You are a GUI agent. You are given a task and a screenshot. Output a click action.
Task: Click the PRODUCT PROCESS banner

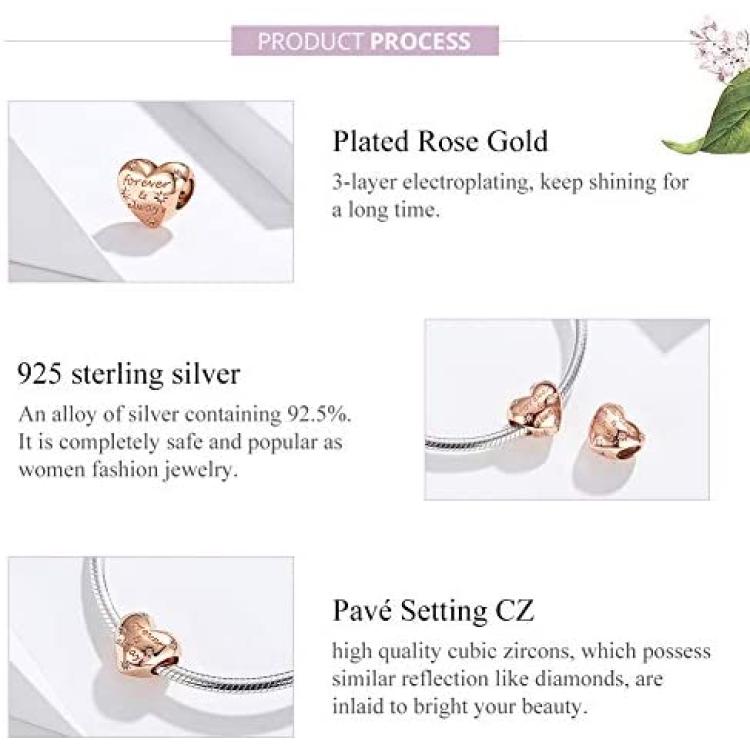pyautogui.click(x=365, y=41)
